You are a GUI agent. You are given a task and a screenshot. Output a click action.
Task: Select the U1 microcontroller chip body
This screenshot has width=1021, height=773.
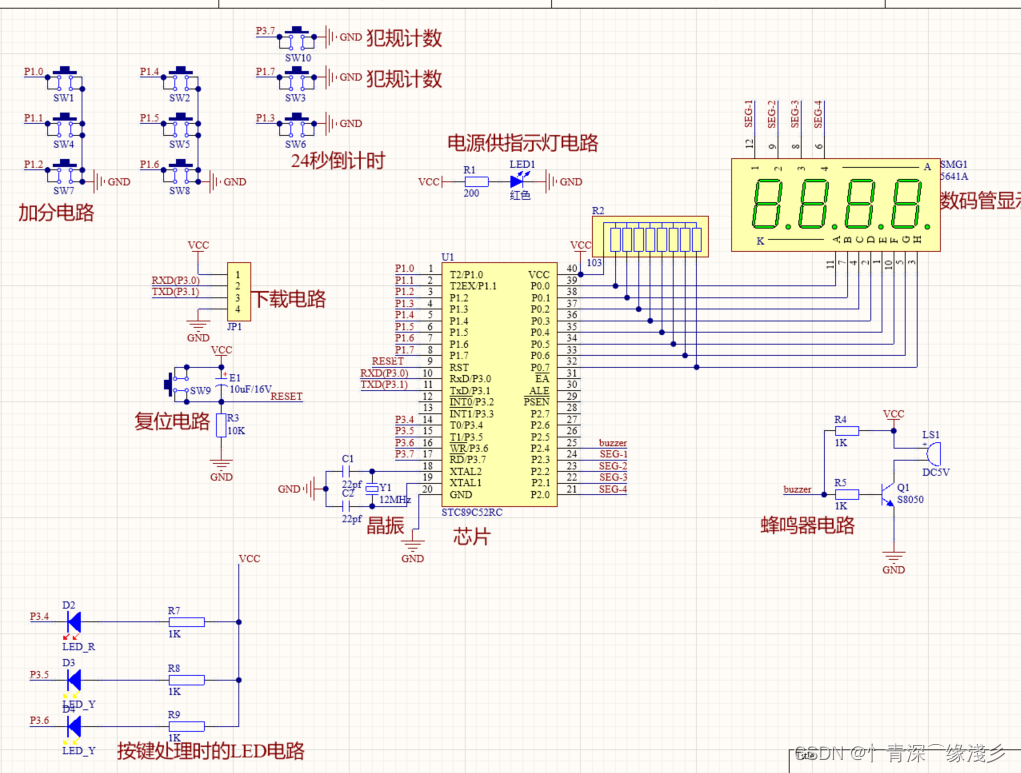tap(499, 384)
